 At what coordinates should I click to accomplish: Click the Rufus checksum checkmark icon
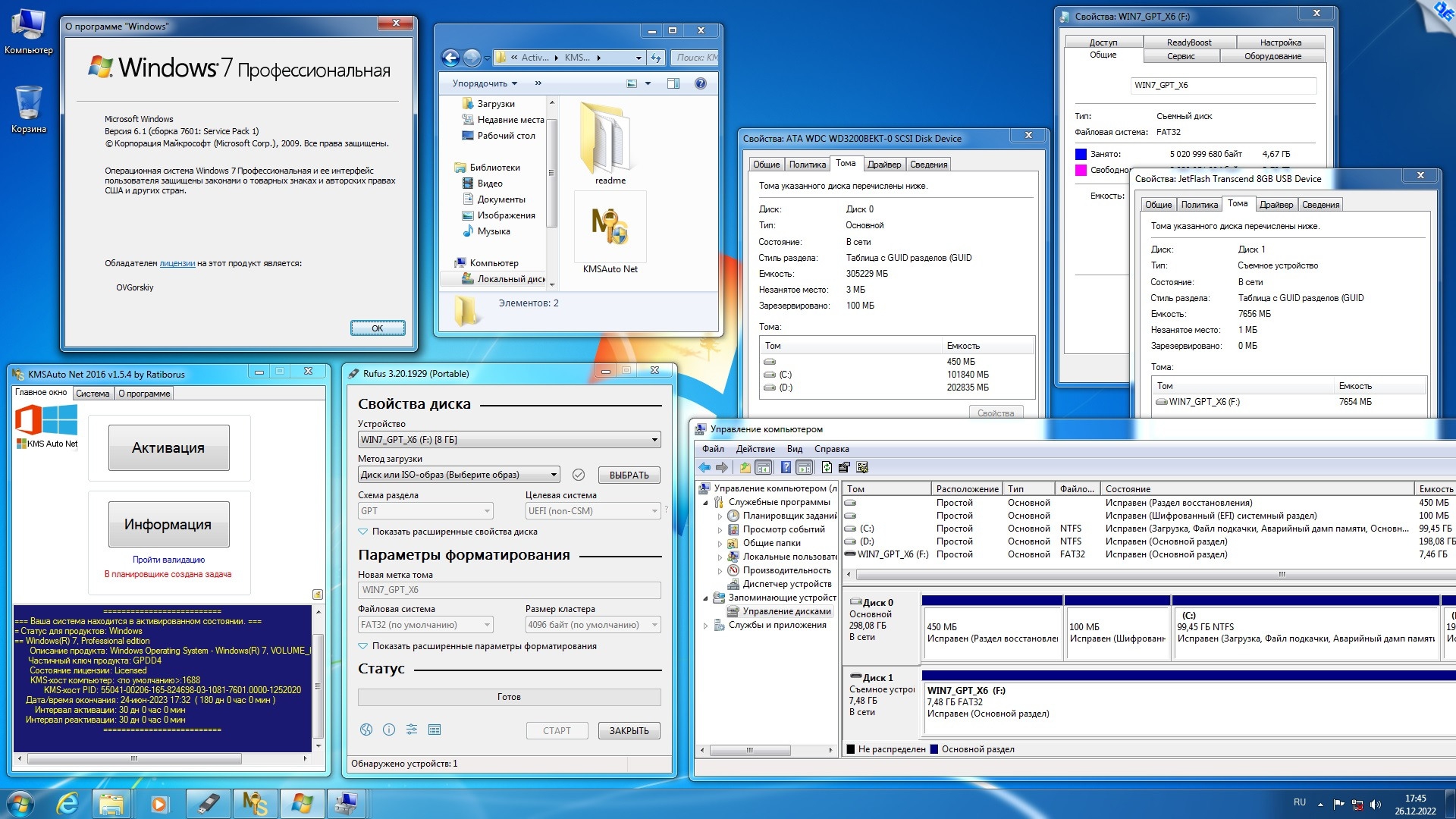[x=579, y=475]
